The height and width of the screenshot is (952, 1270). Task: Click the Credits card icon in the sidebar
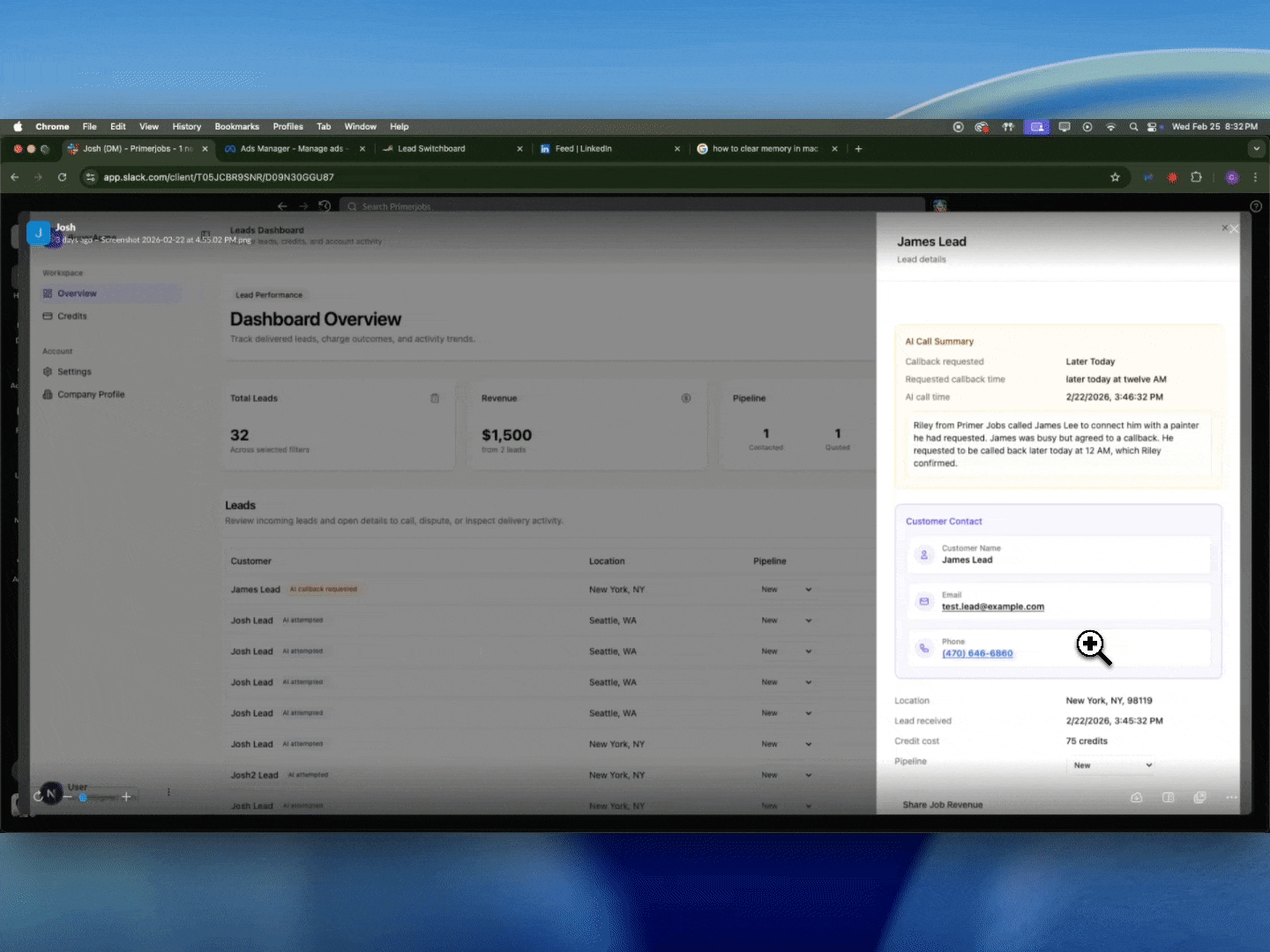[x=49, y=316]
